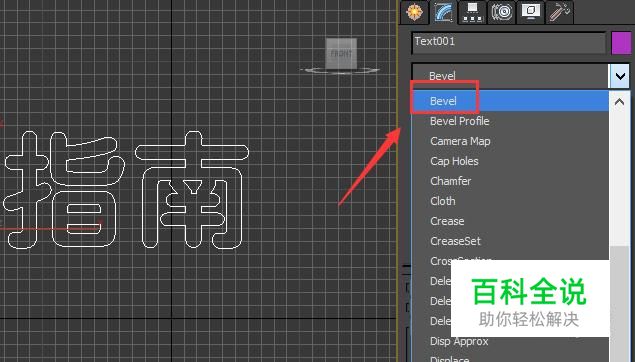Open the Hierarchy panel tab
635x362 pixels.
[x=472, y=12]
